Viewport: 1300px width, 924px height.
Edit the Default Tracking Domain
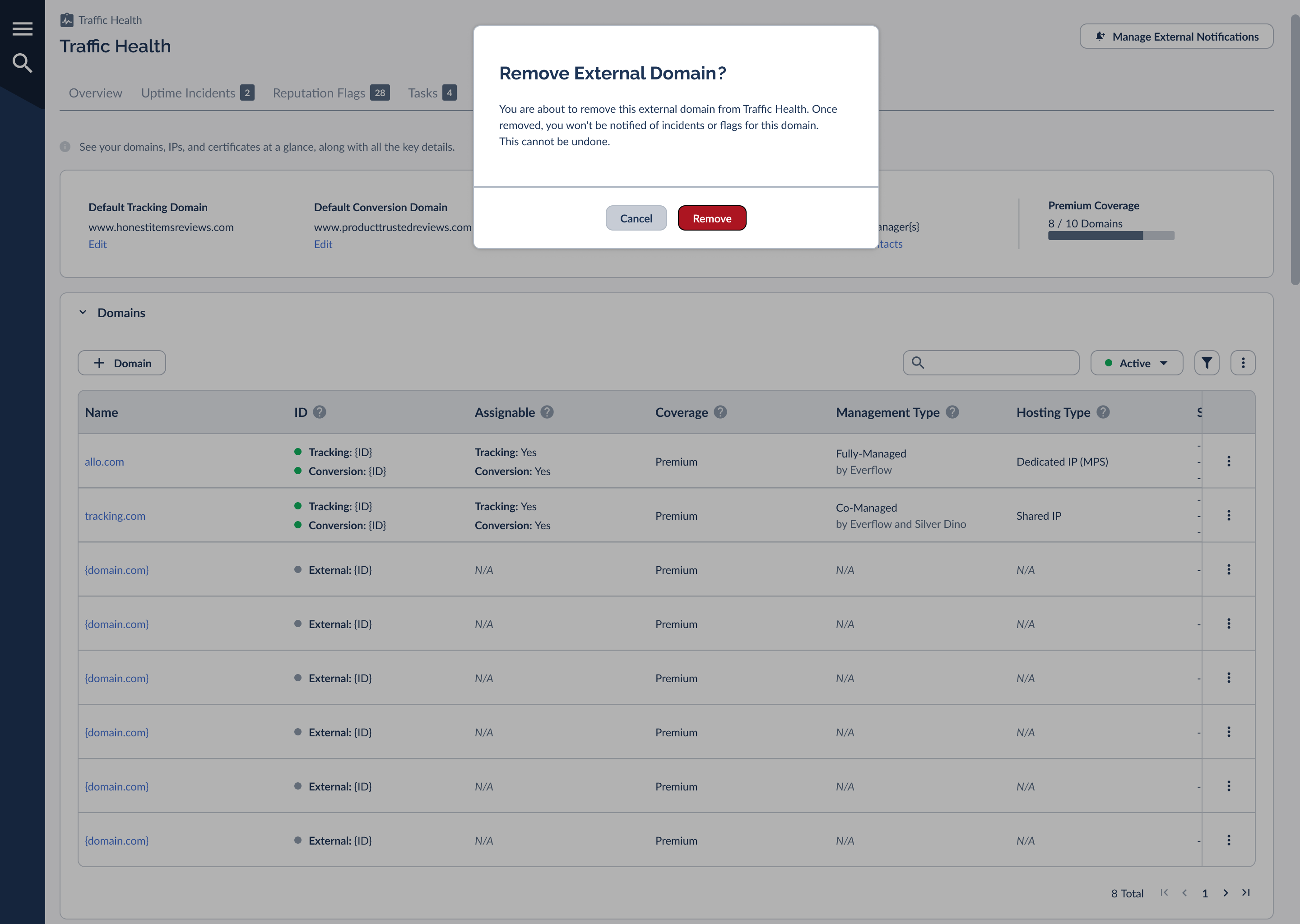(x=97, y=244)
